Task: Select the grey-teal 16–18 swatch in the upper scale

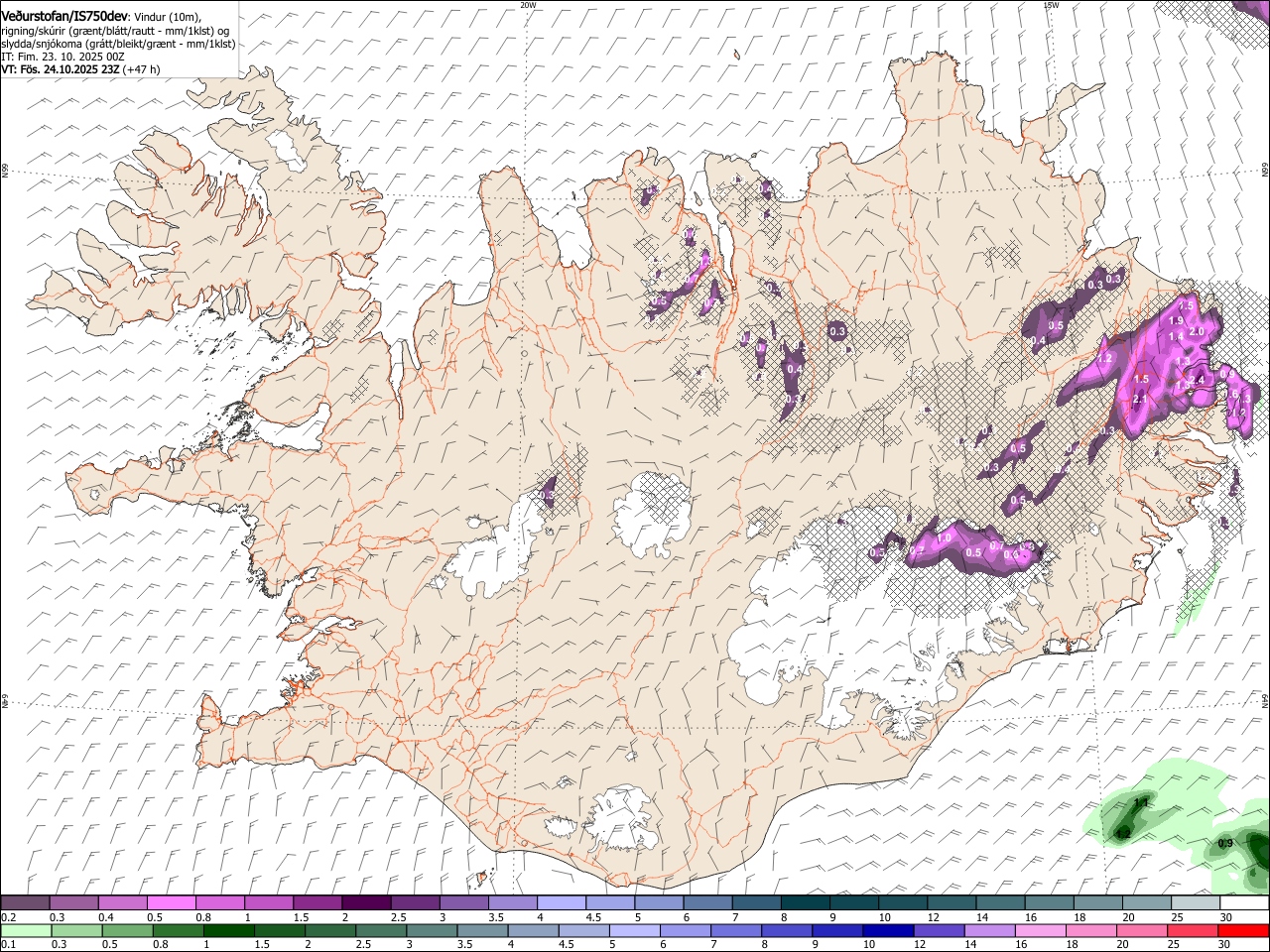Action: (1050, 903)
